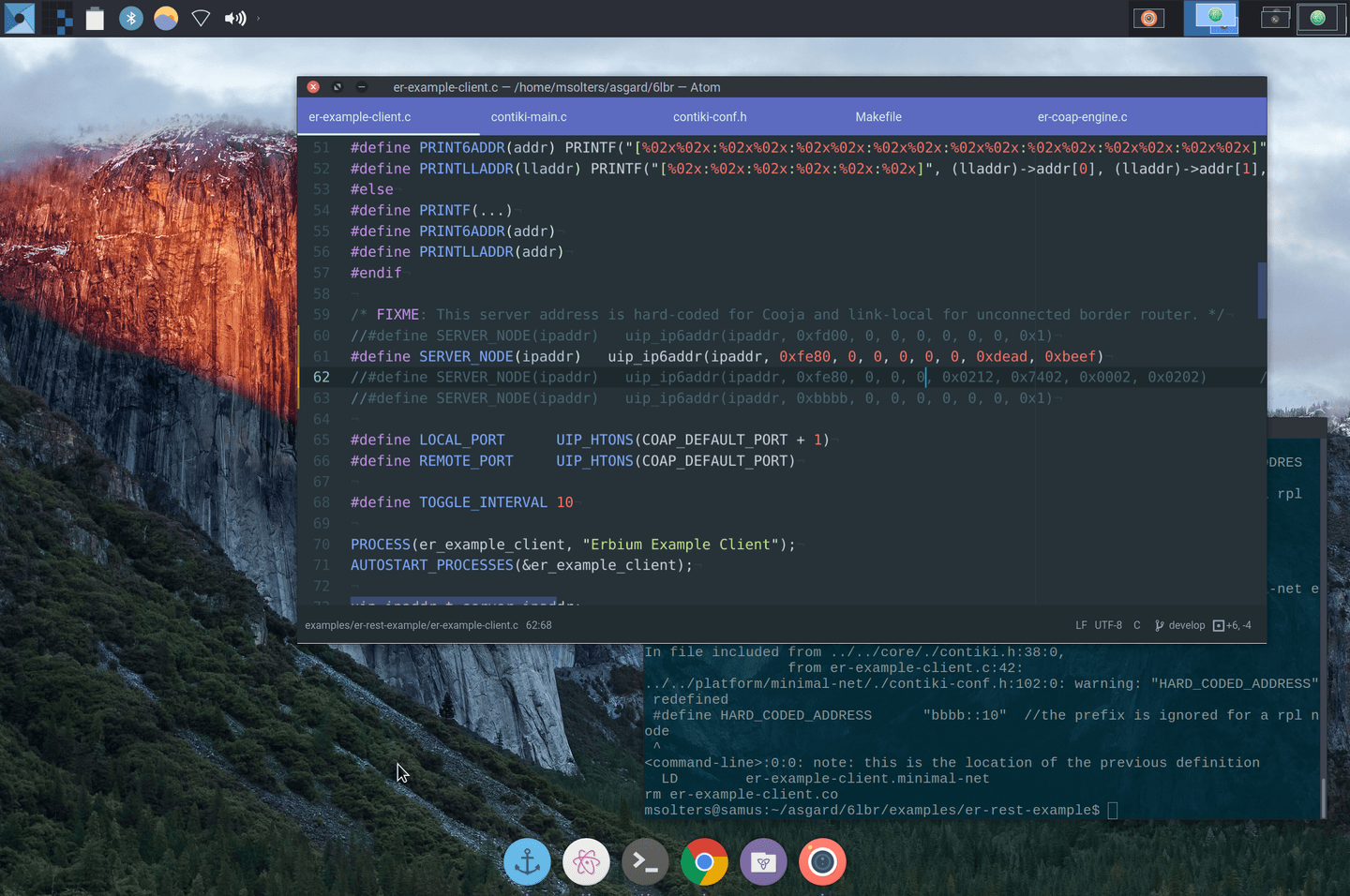Open the C grammar selector
The height and width of the screenshot is (896, 1350).
click(x=1137, y=625)
